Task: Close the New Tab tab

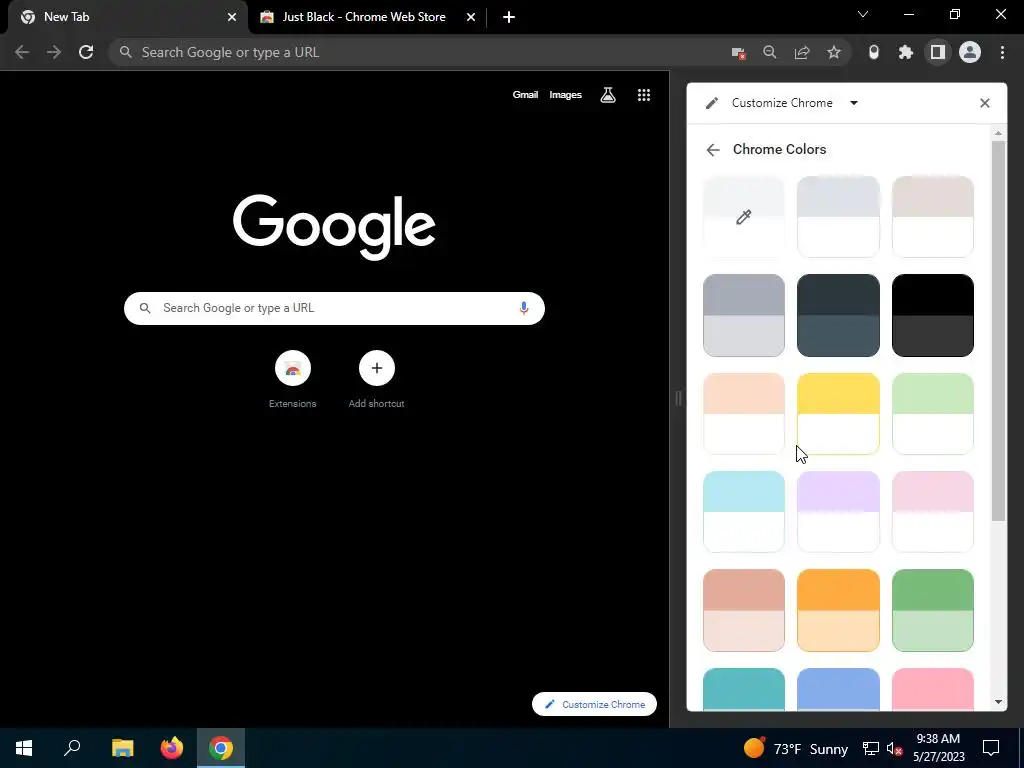Action: click(x=232, y=17)
